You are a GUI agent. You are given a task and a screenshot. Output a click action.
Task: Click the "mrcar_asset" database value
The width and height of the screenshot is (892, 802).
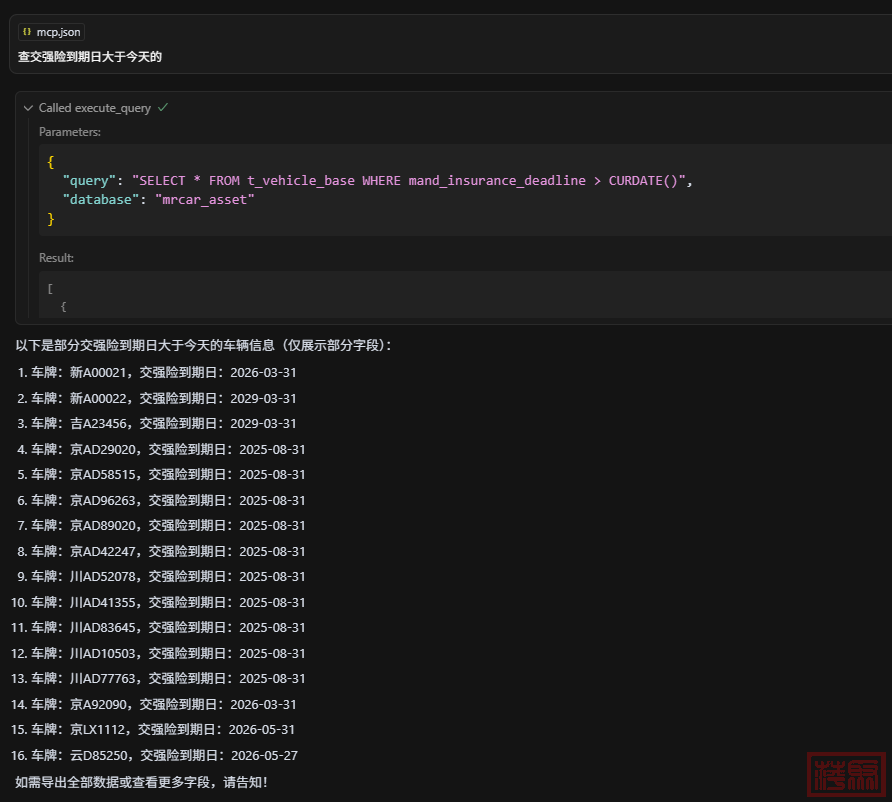[205, 200]
